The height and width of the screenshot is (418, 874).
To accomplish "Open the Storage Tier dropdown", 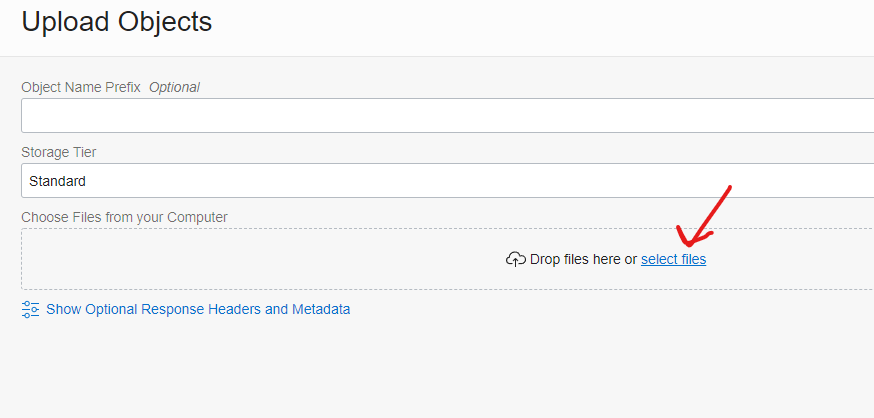I will coord(447,181).
